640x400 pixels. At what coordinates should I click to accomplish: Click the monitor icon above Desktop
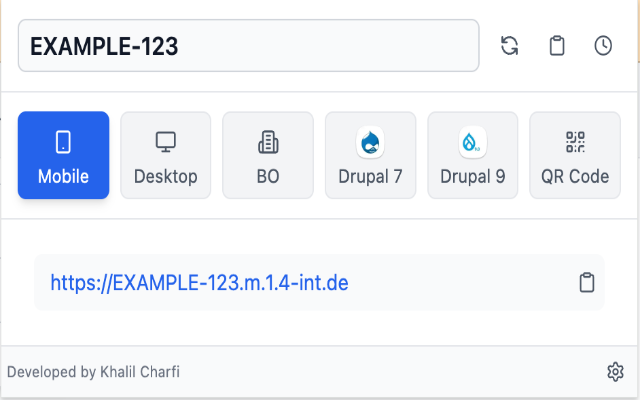pyautogui.click(x=166, y=142)
